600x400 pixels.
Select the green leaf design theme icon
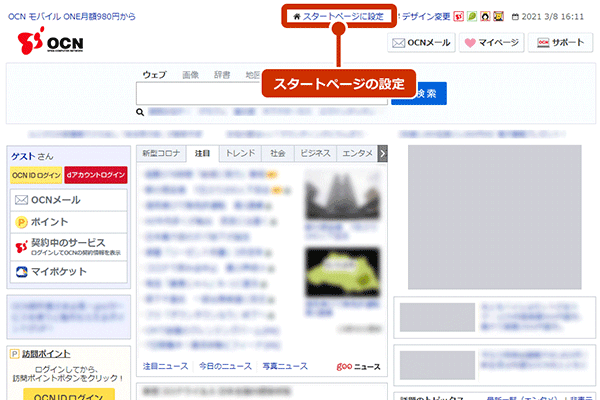point(472,16)
